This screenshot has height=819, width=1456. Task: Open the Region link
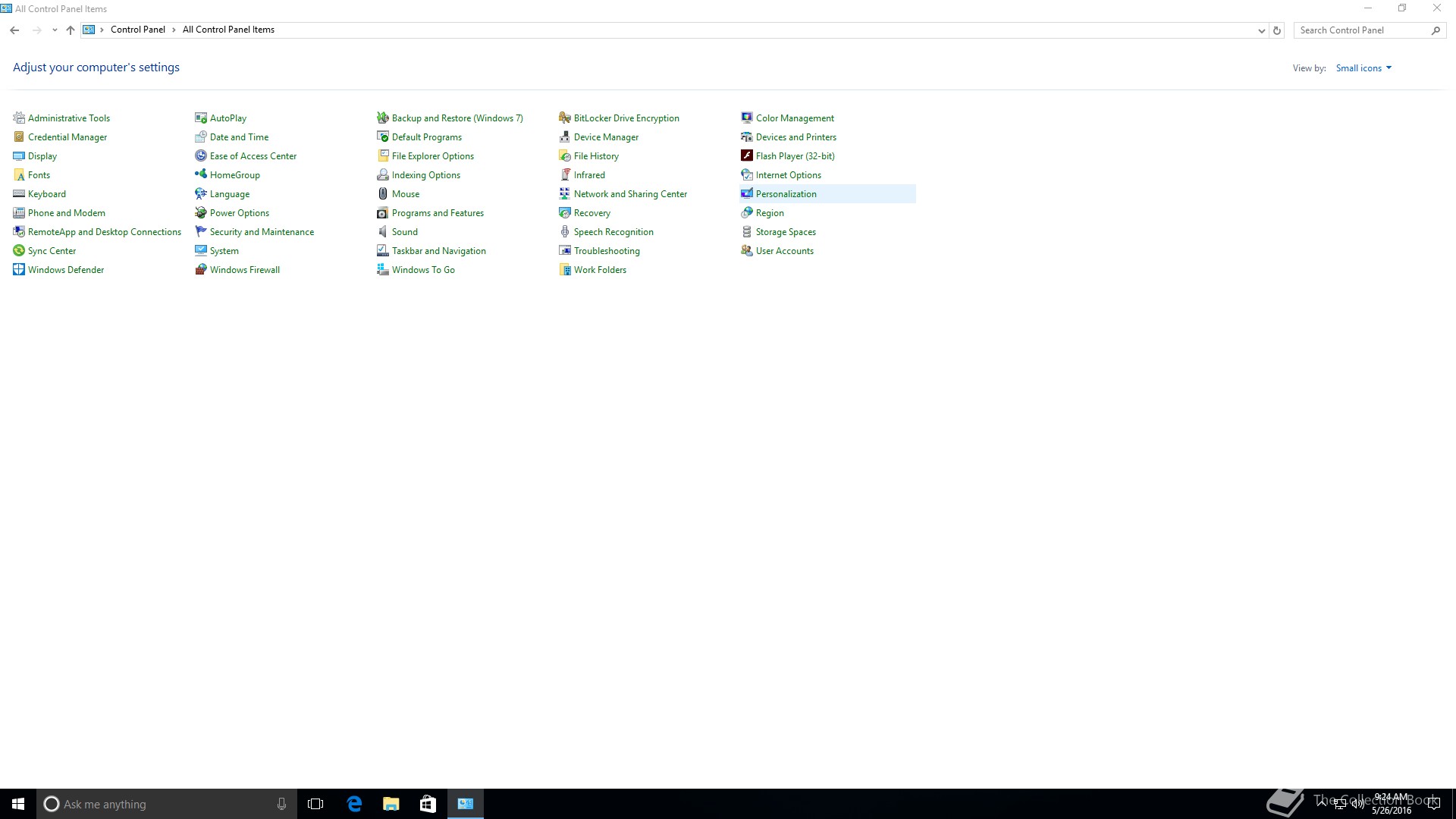770,213
